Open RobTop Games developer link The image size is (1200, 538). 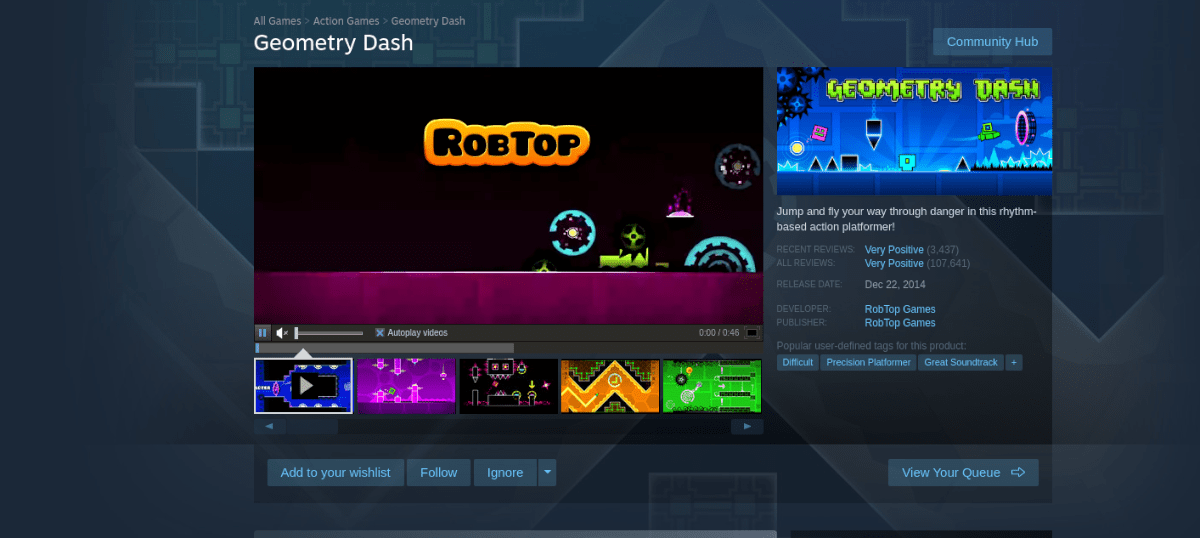(900, 309)
